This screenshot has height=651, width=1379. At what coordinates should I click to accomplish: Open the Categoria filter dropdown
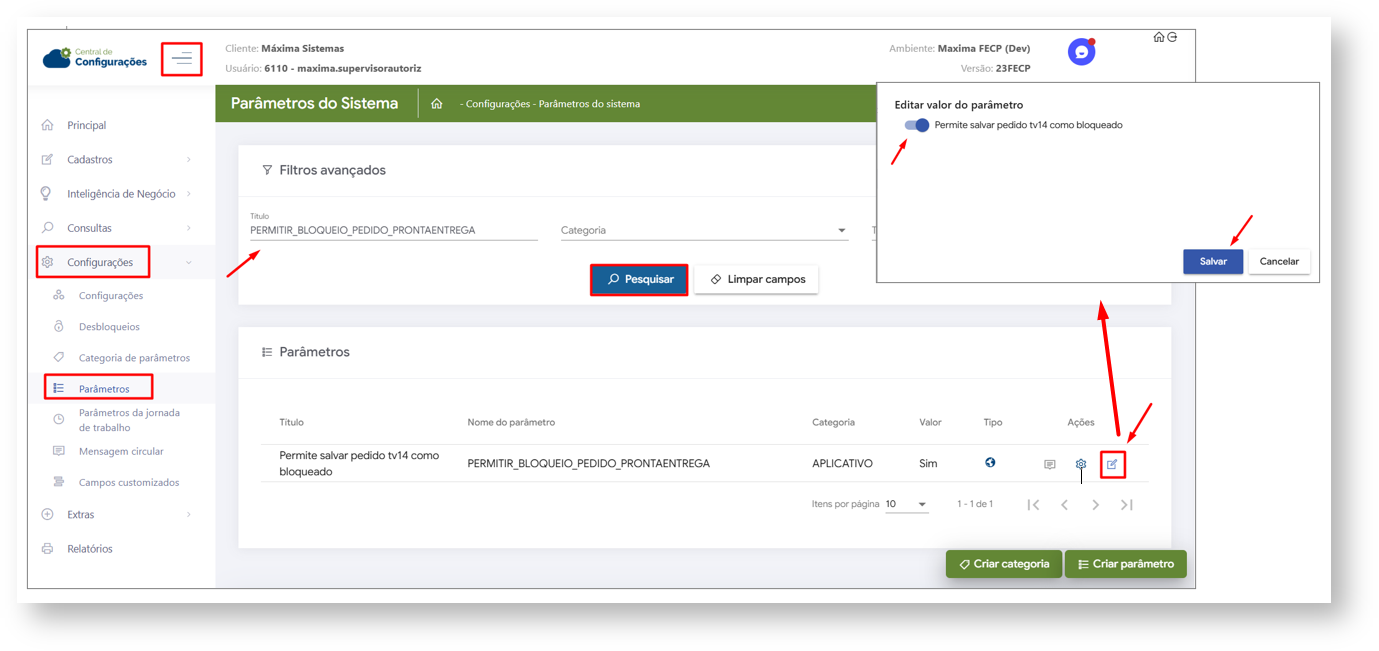[x=704, y=230]
